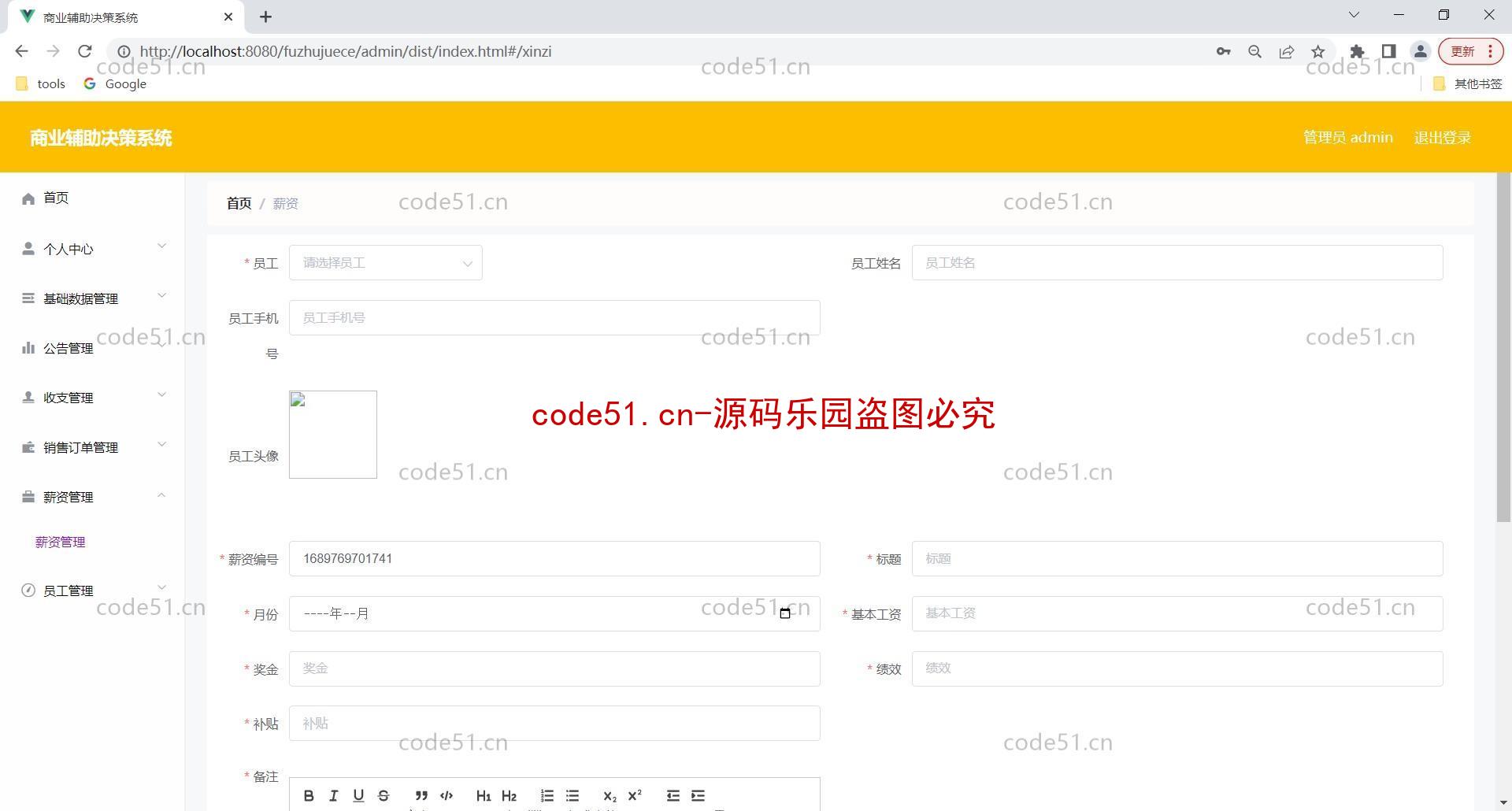Screen dimensions: 1512x811
Task: Click the 员工手机号 input field
Action: coord(554,318)
